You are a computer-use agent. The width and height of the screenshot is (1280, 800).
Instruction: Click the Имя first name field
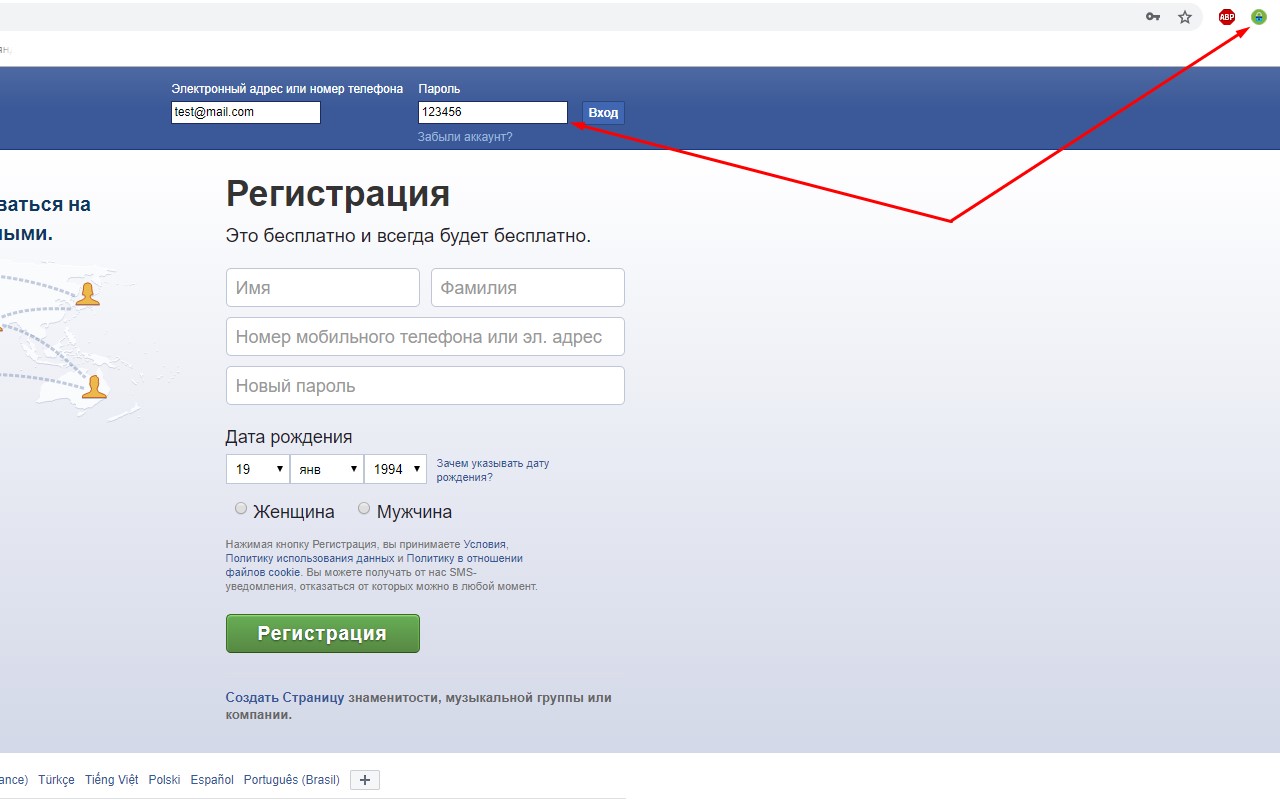click(x=322, y=287)
